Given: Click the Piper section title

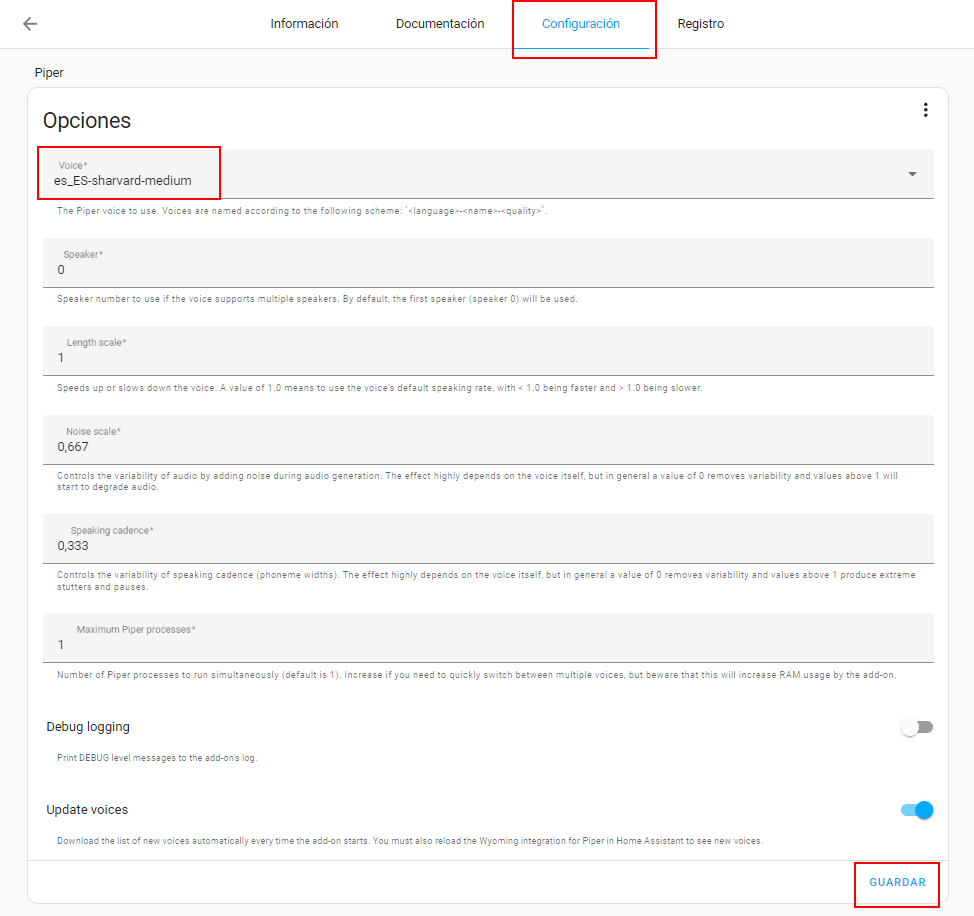Looking at the screenshot, I should pos(49,73).
